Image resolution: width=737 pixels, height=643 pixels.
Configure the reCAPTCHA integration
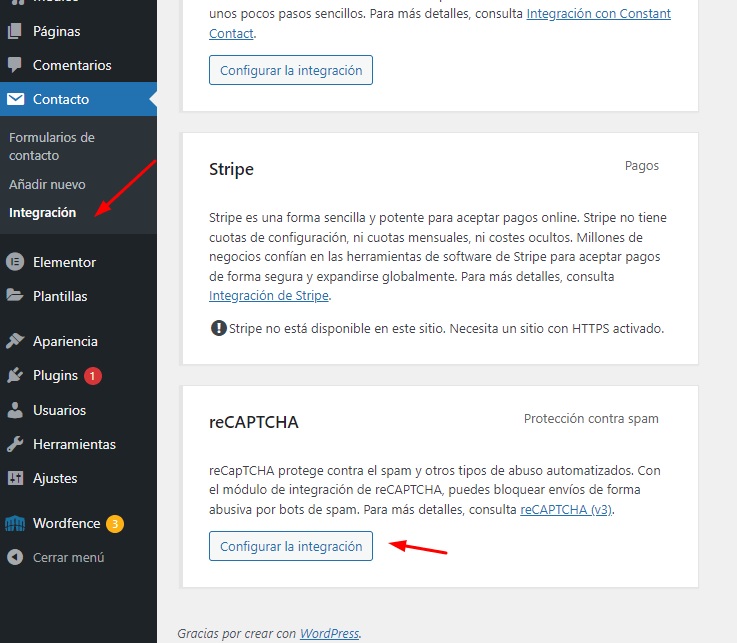click(291, 546)
